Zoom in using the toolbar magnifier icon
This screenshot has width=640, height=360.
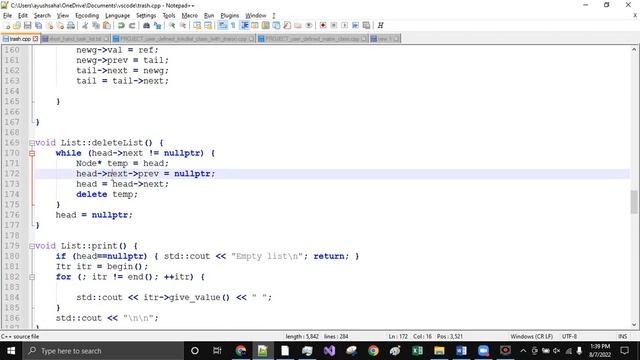click(172, 25)
